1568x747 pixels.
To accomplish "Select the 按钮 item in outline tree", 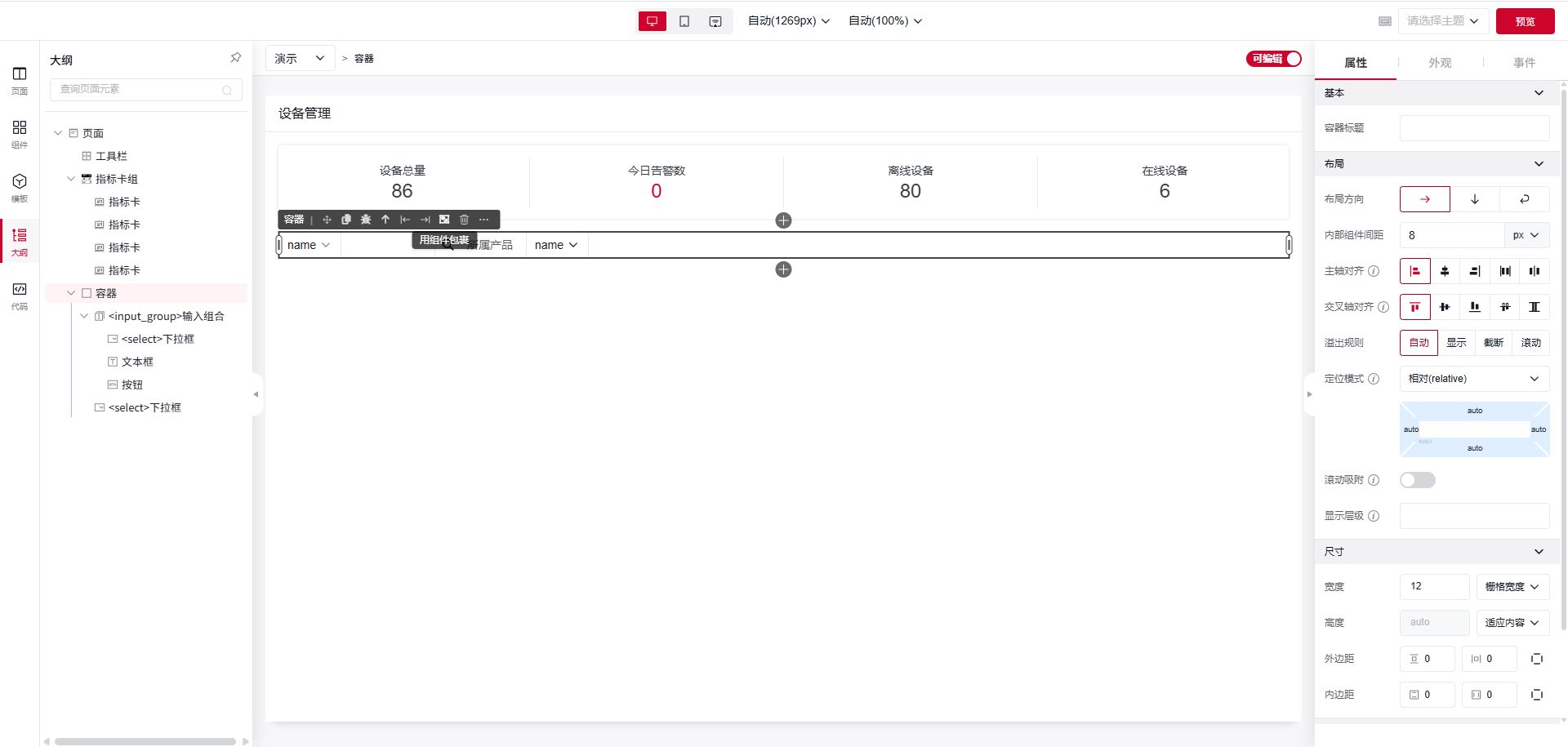I will 131,385.
